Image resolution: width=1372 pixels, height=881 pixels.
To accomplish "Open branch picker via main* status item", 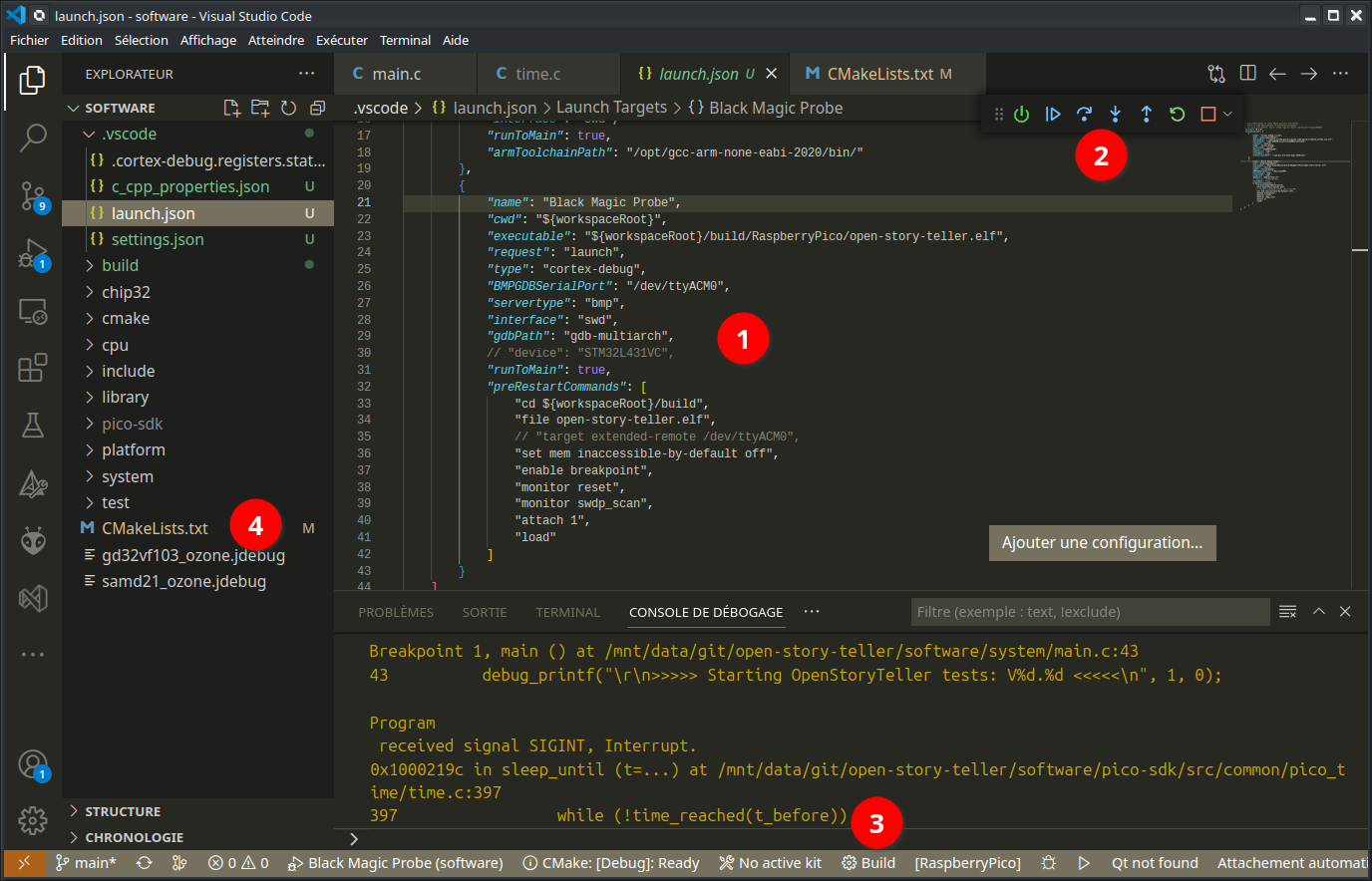I will [86, 863].
